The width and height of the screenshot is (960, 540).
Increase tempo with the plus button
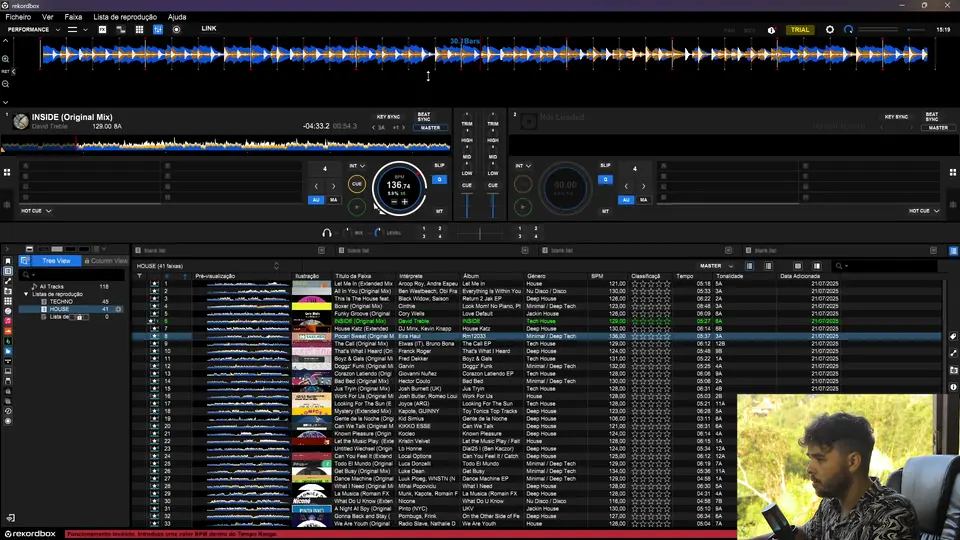[x=405, y=201]
